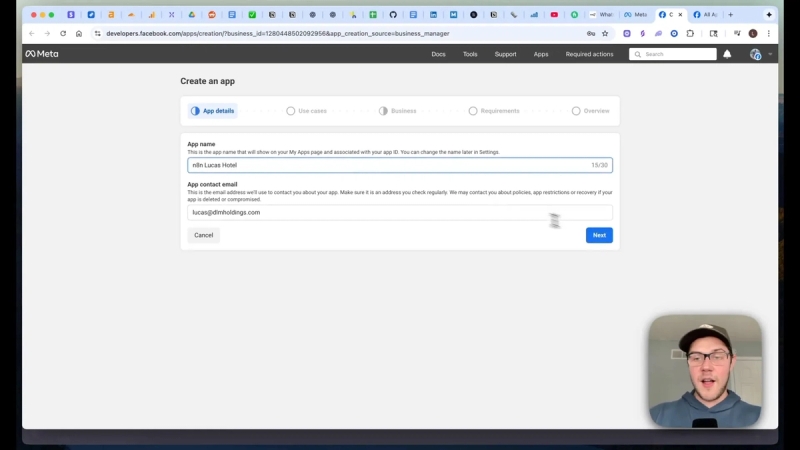
Task: Bookmark this page with star icon
Action: (605, 34)
